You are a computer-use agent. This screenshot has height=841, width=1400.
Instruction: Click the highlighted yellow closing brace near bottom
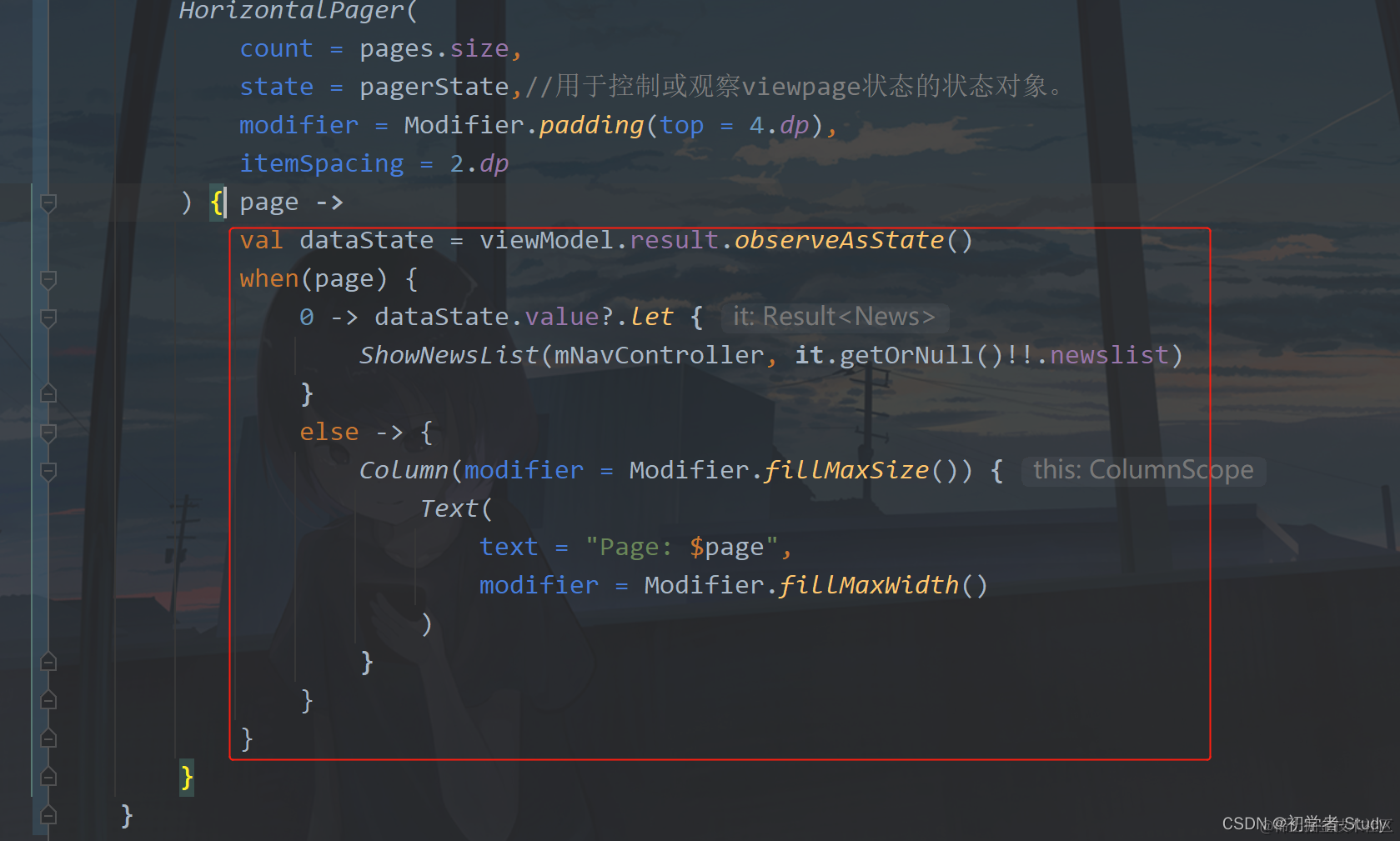click(x=187, y=777)
